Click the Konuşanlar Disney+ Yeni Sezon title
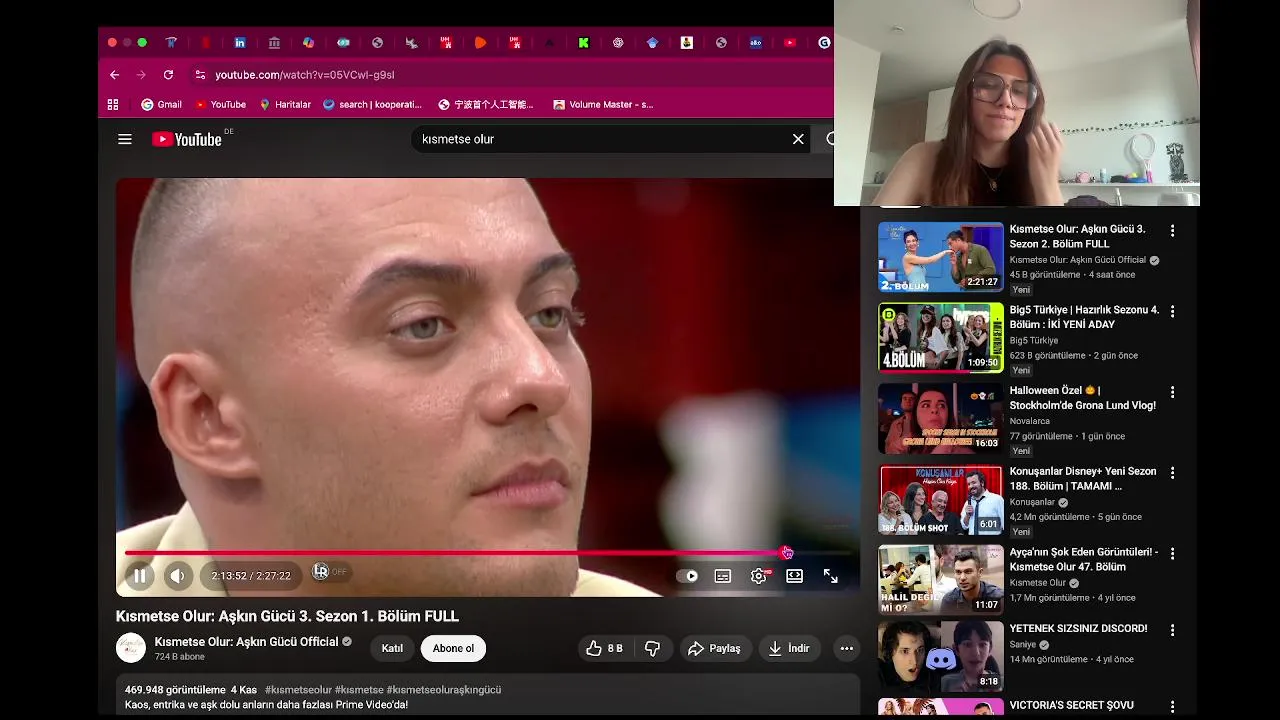The height and width of the screenshot is (720, 1280). (x=1083, y=478)
